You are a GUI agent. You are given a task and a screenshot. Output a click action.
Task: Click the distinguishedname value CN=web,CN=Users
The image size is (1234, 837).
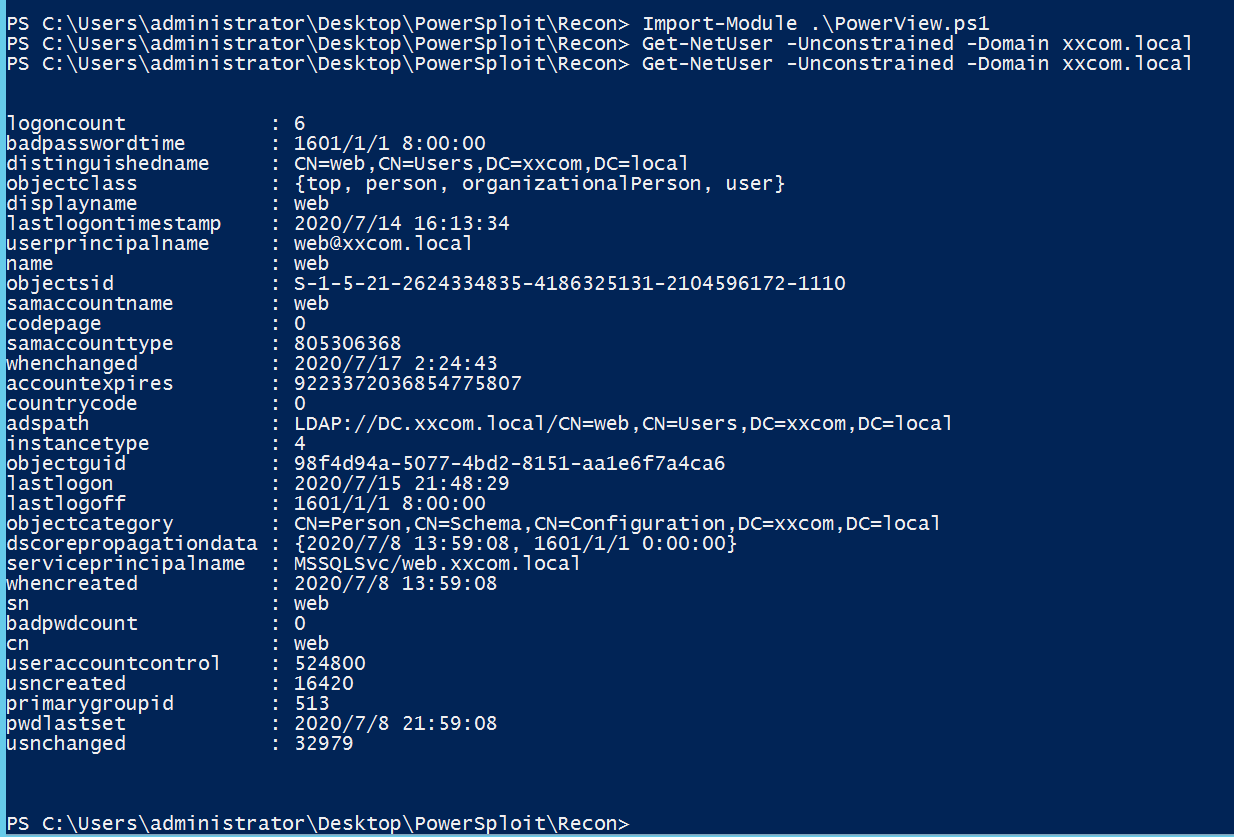coord(491,164)
